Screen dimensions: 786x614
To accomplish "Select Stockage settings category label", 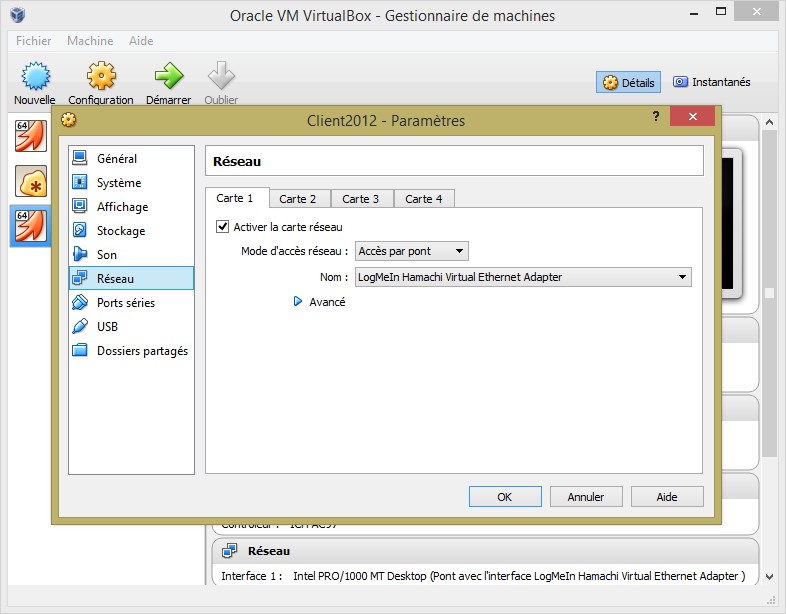I will (121, 231).
